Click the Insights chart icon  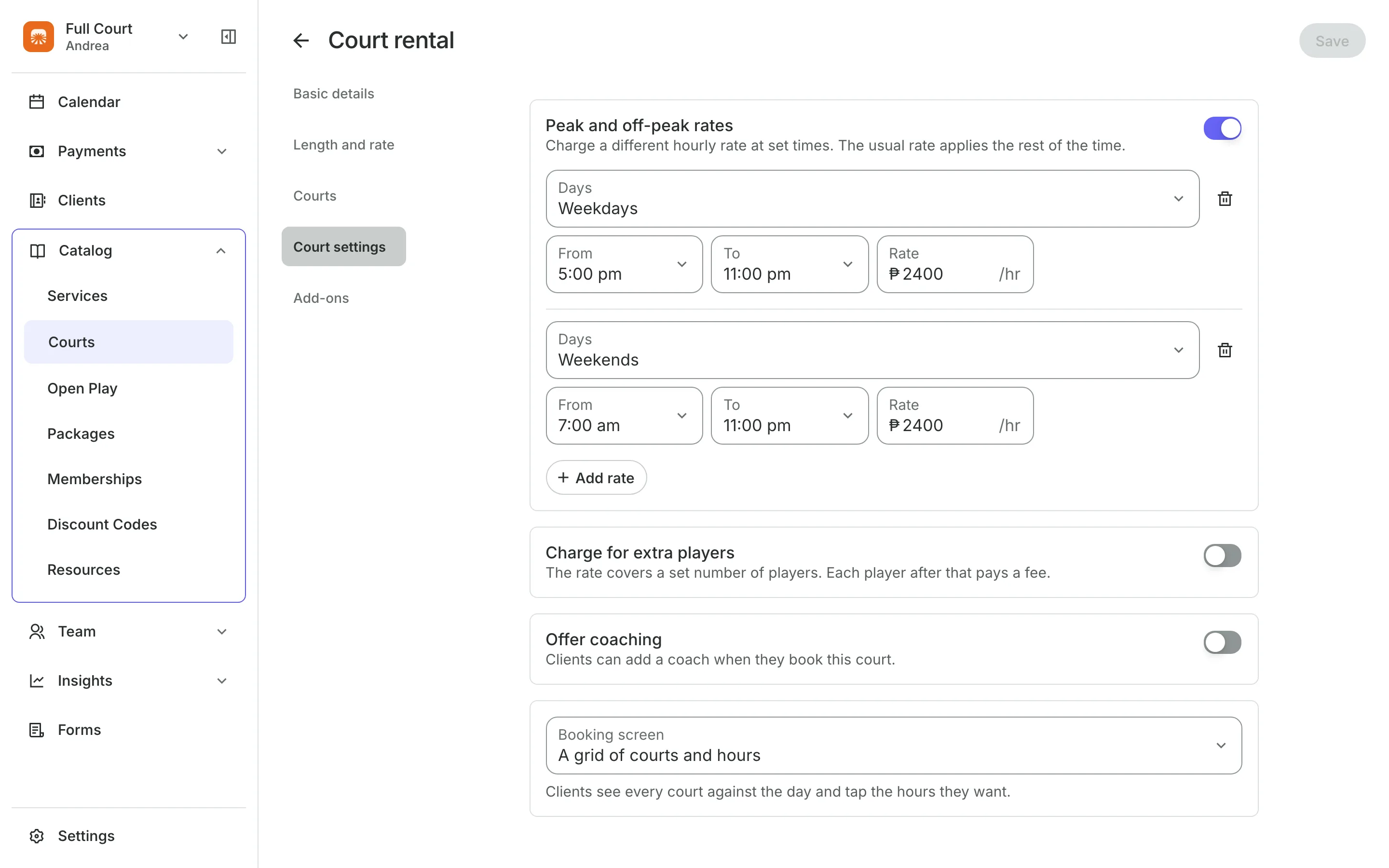pos(37,681)
